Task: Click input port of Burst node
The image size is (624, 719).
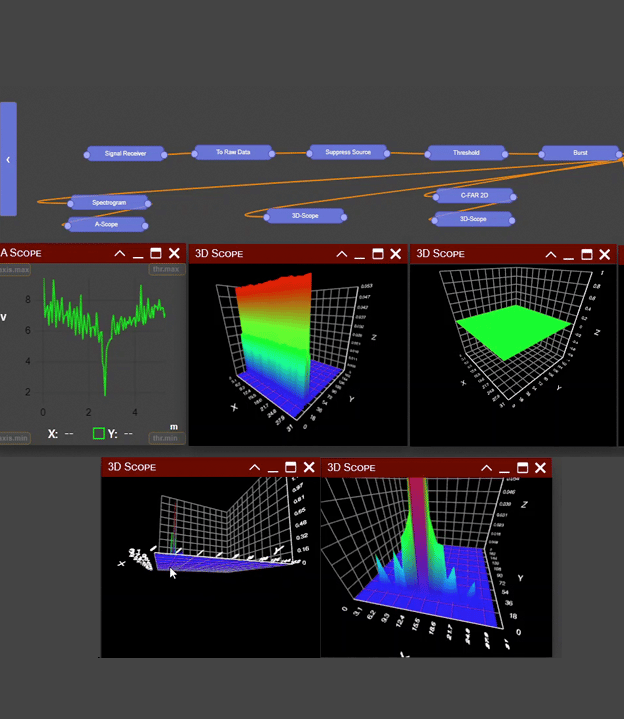Action: pos(542,155)
